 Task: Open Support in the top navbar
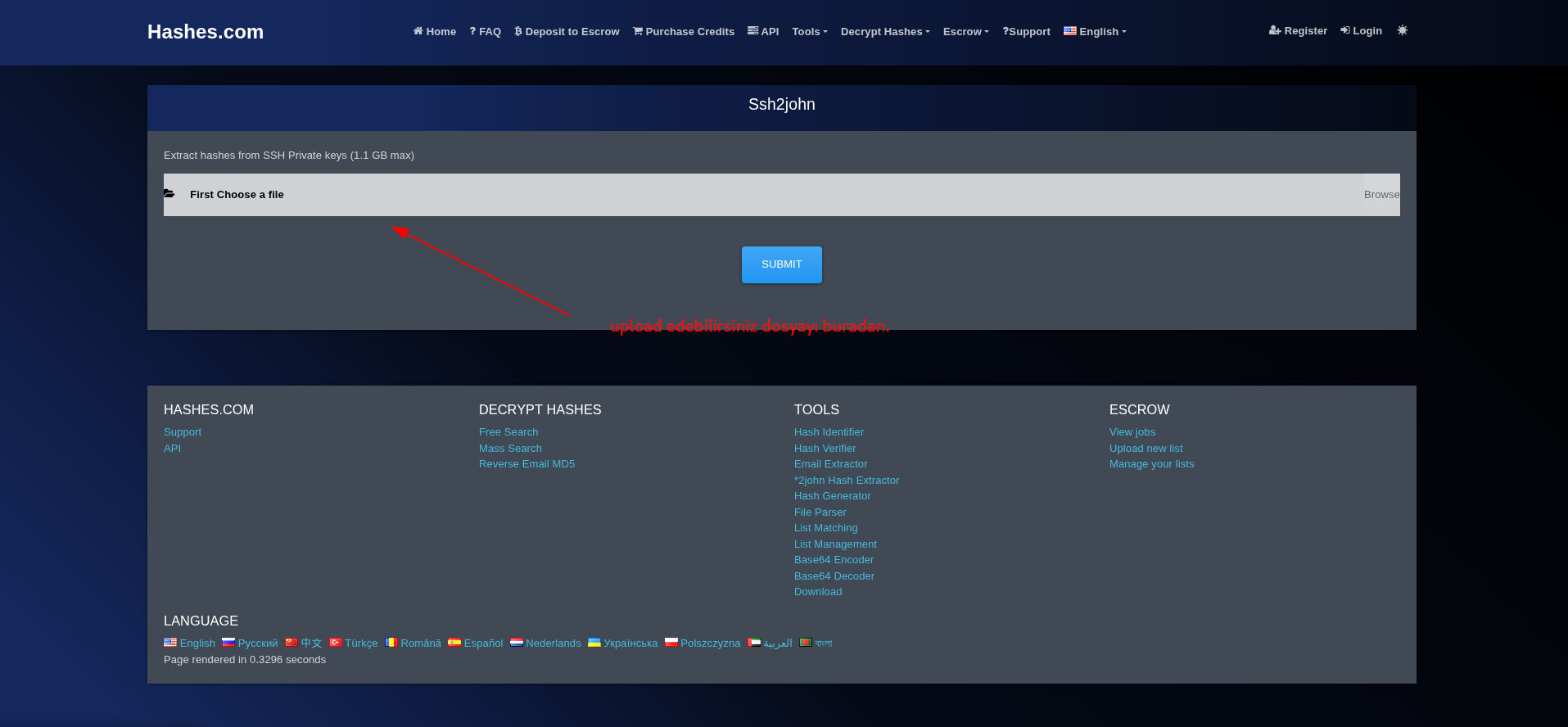[x=1027, y=31]
